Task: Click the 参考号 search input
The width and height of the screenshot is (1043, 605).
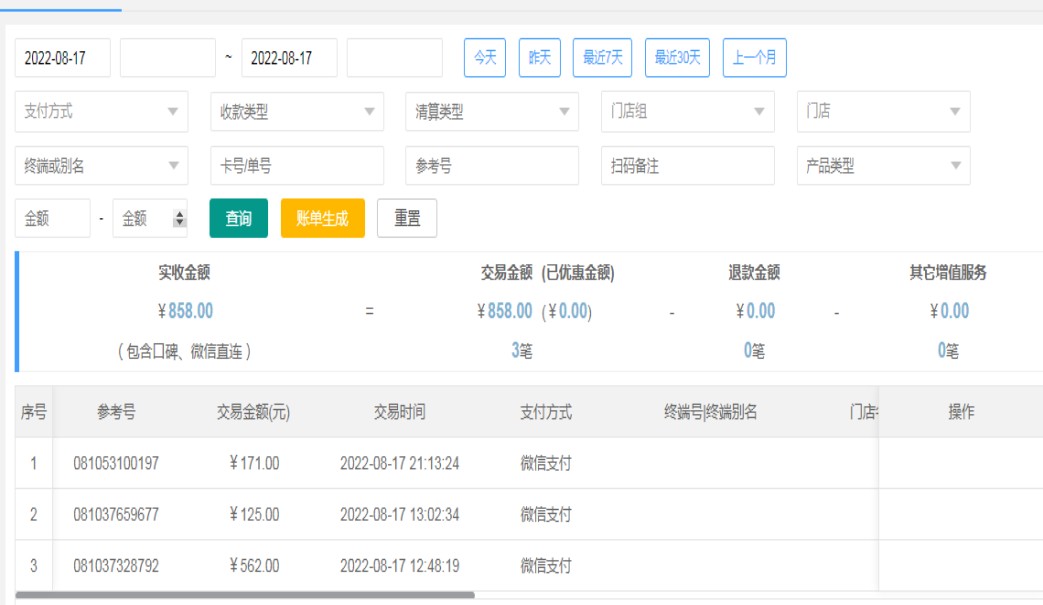Action: coord(491,167)
